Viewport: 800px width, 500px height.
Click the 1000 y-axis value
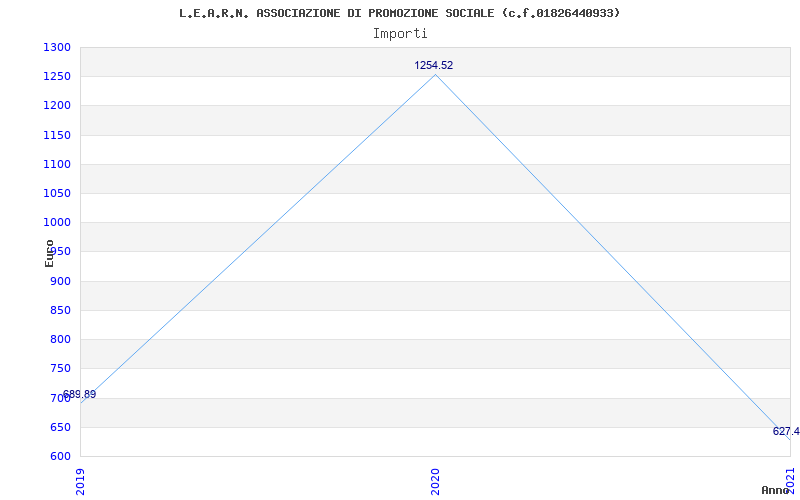(x=57, y=222)
